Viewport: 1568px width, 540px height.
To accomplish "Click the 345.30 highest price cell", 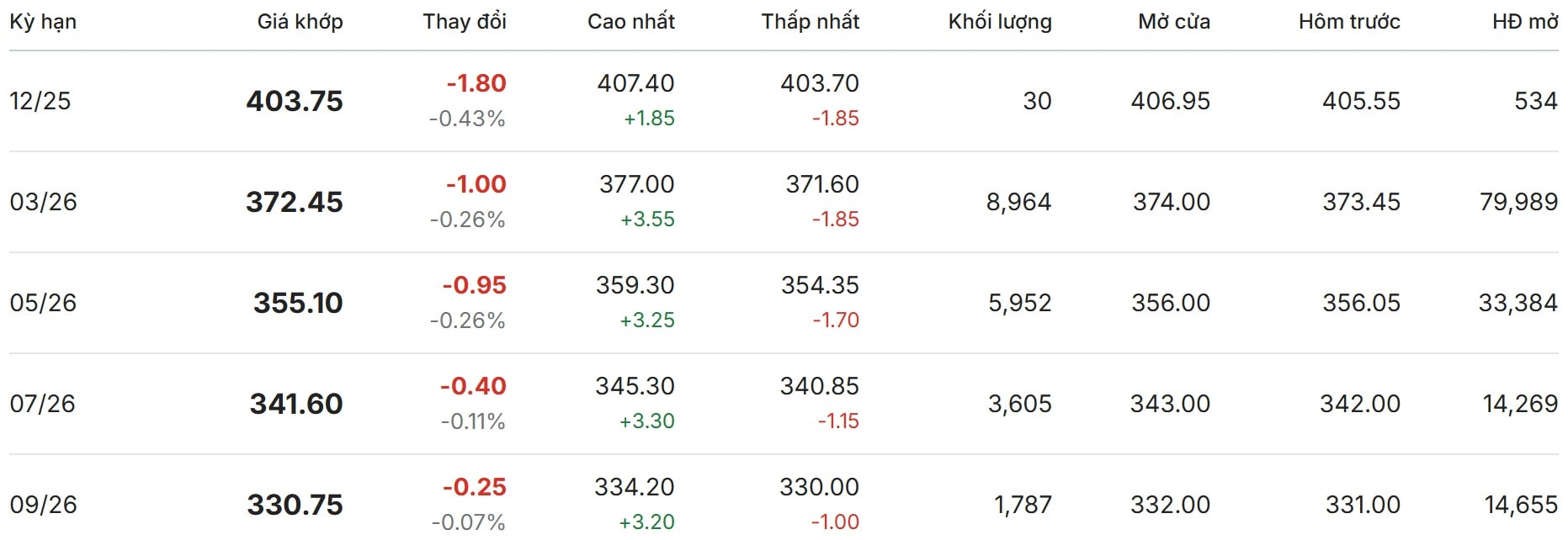I will pyautogui.click(x=635, y=386).
